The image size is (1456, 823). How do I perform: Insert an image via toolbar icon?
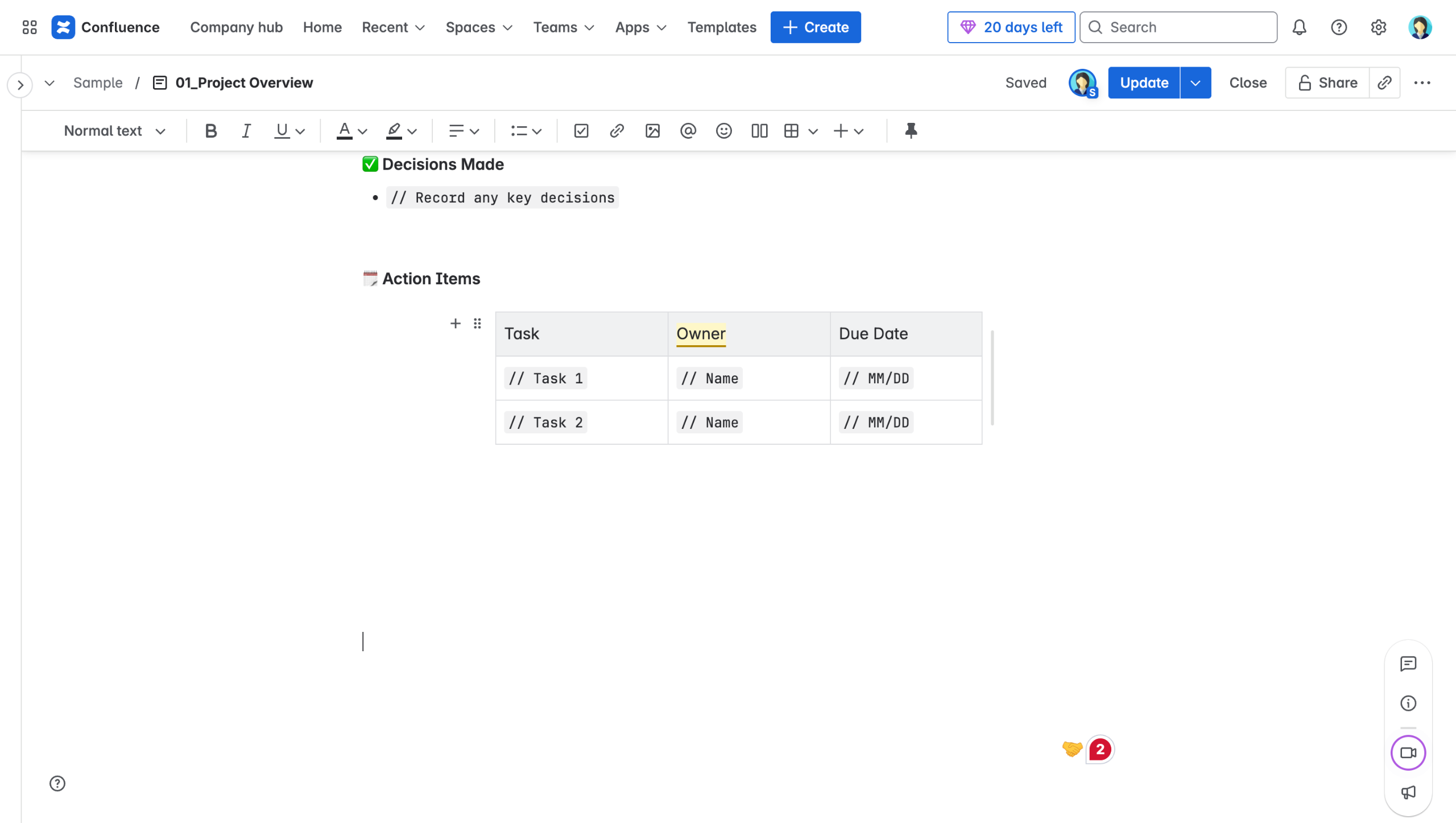[652, 131]
